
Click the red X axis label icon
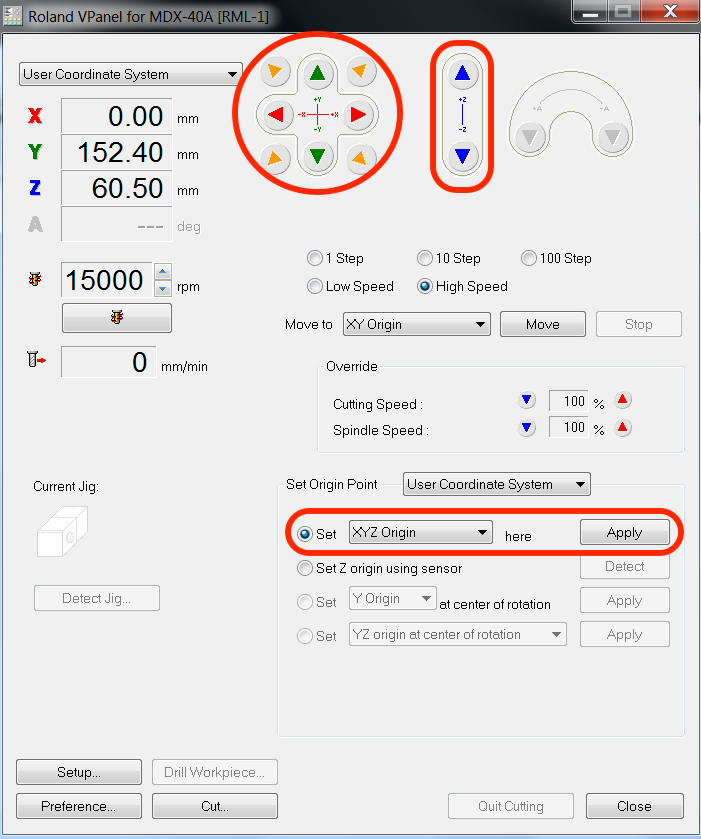pyautogui.click(x=35, y=116)
